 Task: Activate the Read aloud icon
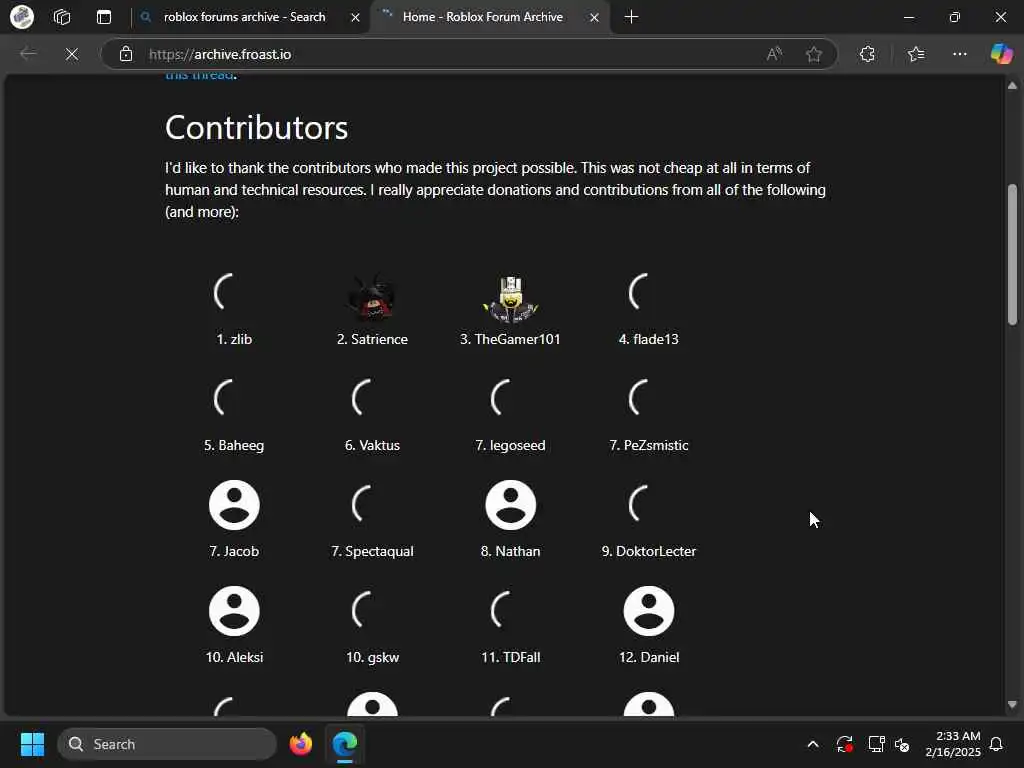(x=774, y=54)
